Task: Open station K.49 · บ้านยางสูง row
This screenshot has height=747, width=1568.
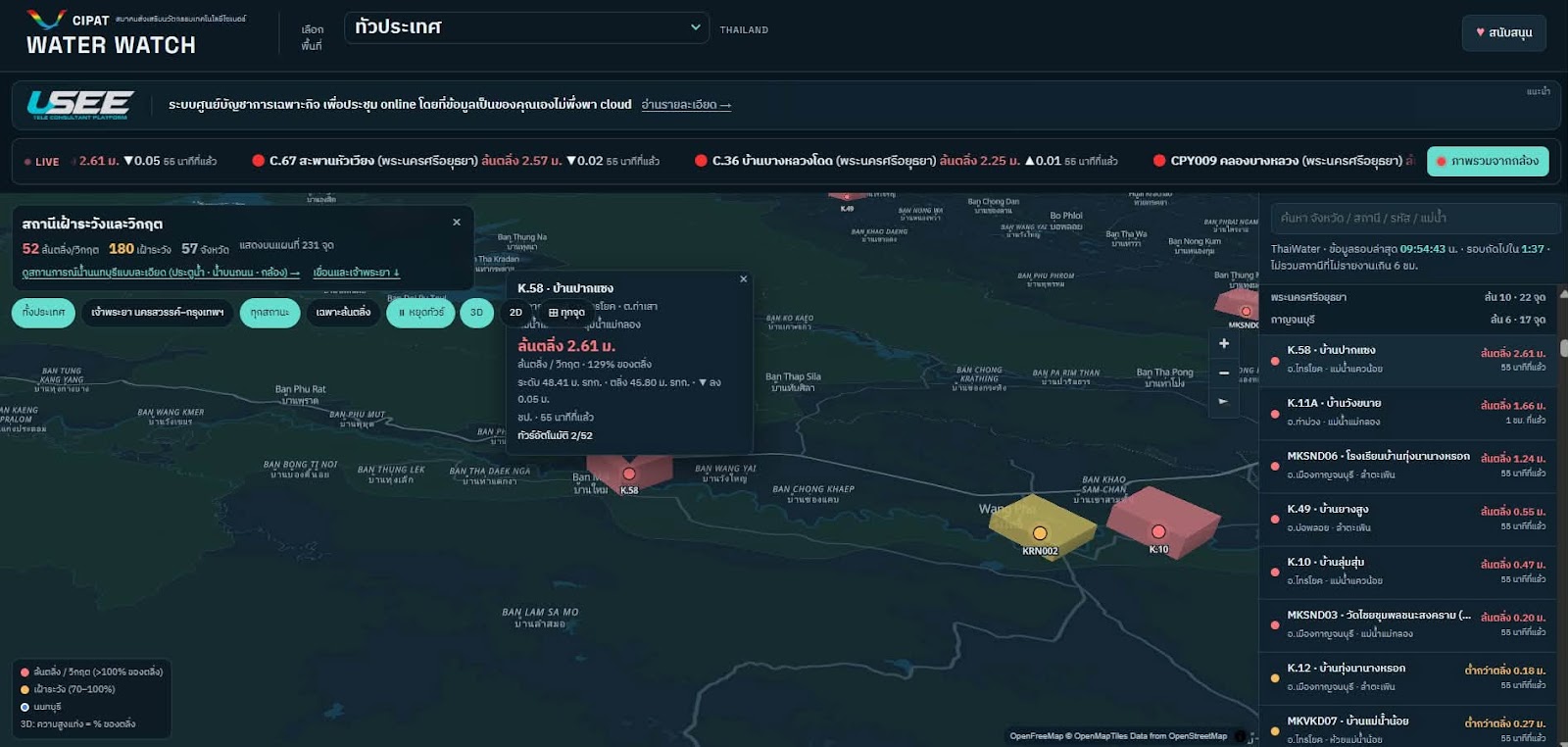Action: click(1407, 518)
